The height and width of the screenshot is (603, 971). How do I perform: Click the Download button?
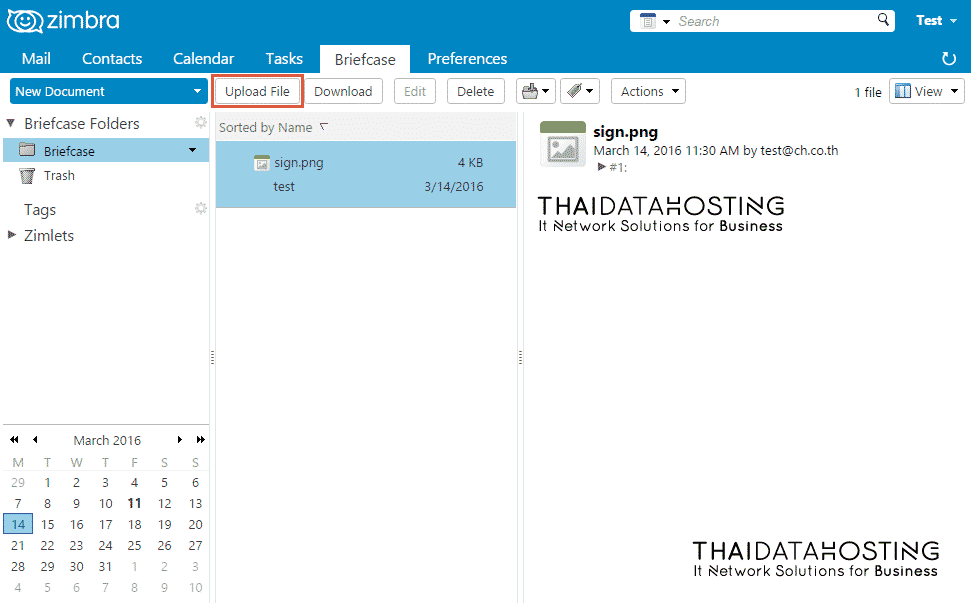coord(343,92)
